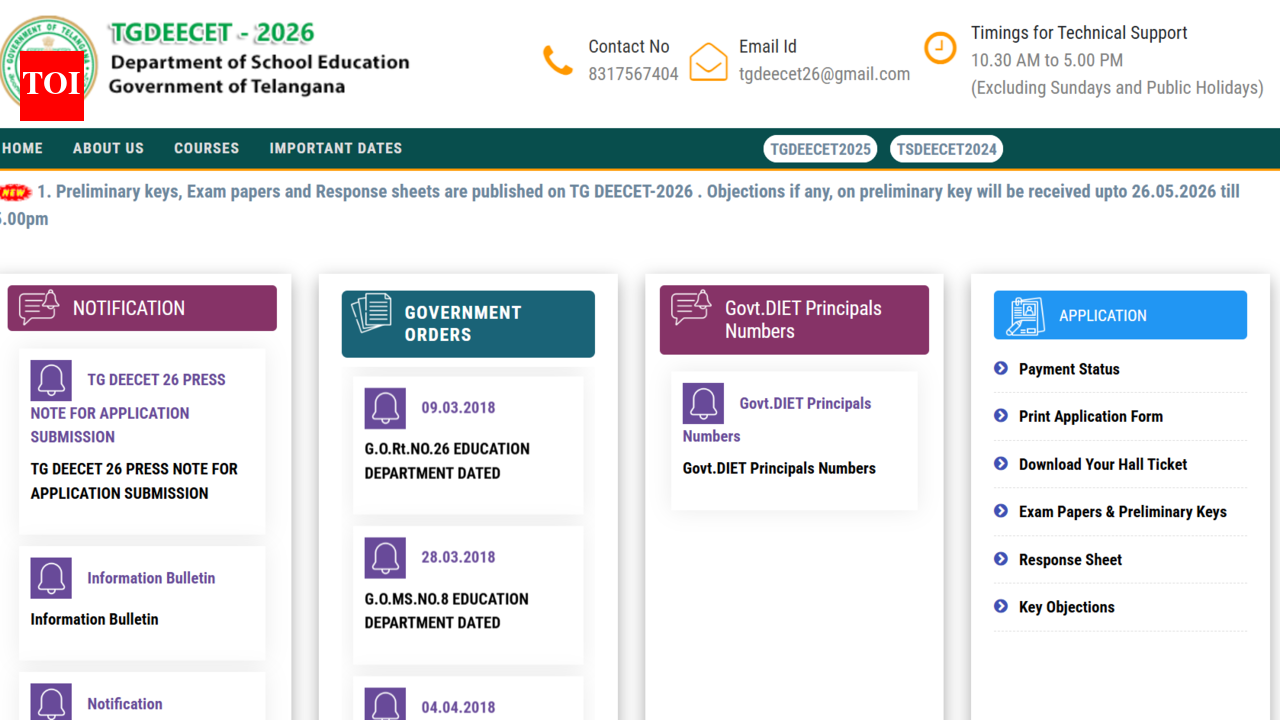Click contact number 8317567404

pyautogui.click(x=633, y=74)
